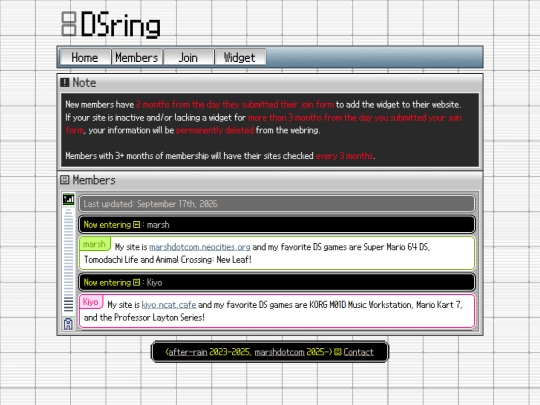Open the Join page tab
This screenshot has height=405, width=540.
pos(188,57)
